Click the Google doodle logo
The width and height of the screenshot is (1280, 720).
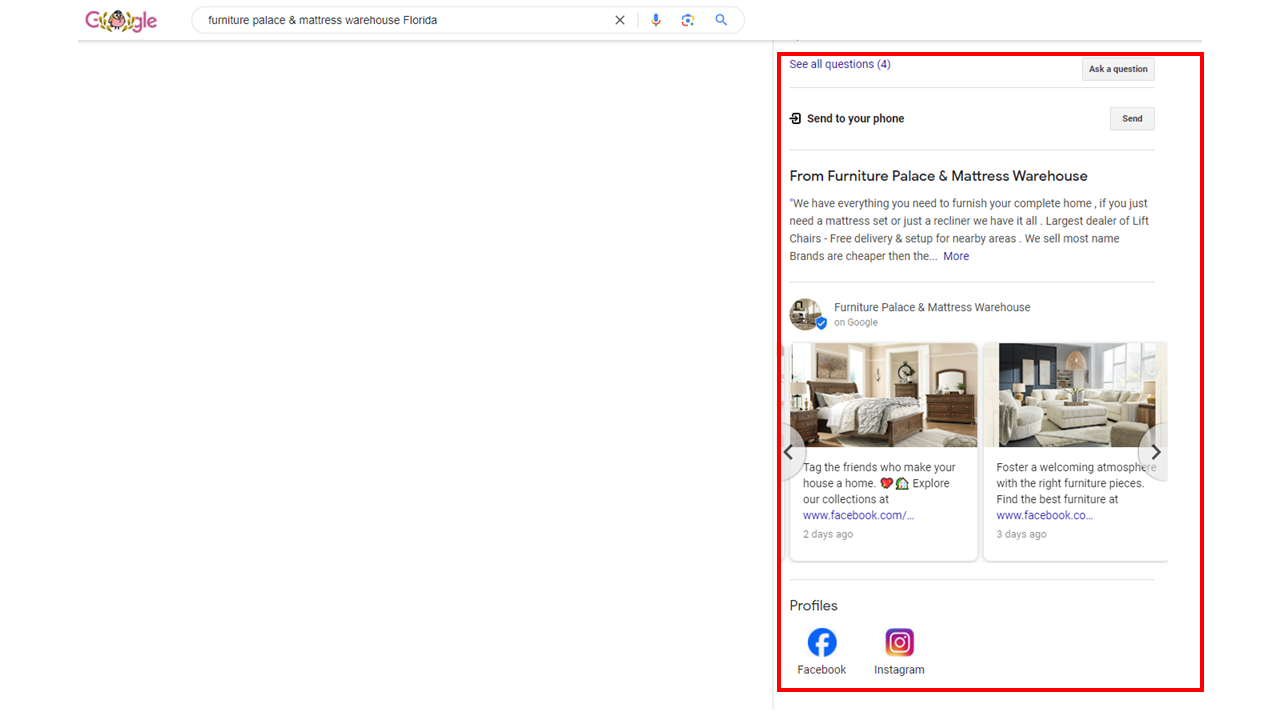121,20
